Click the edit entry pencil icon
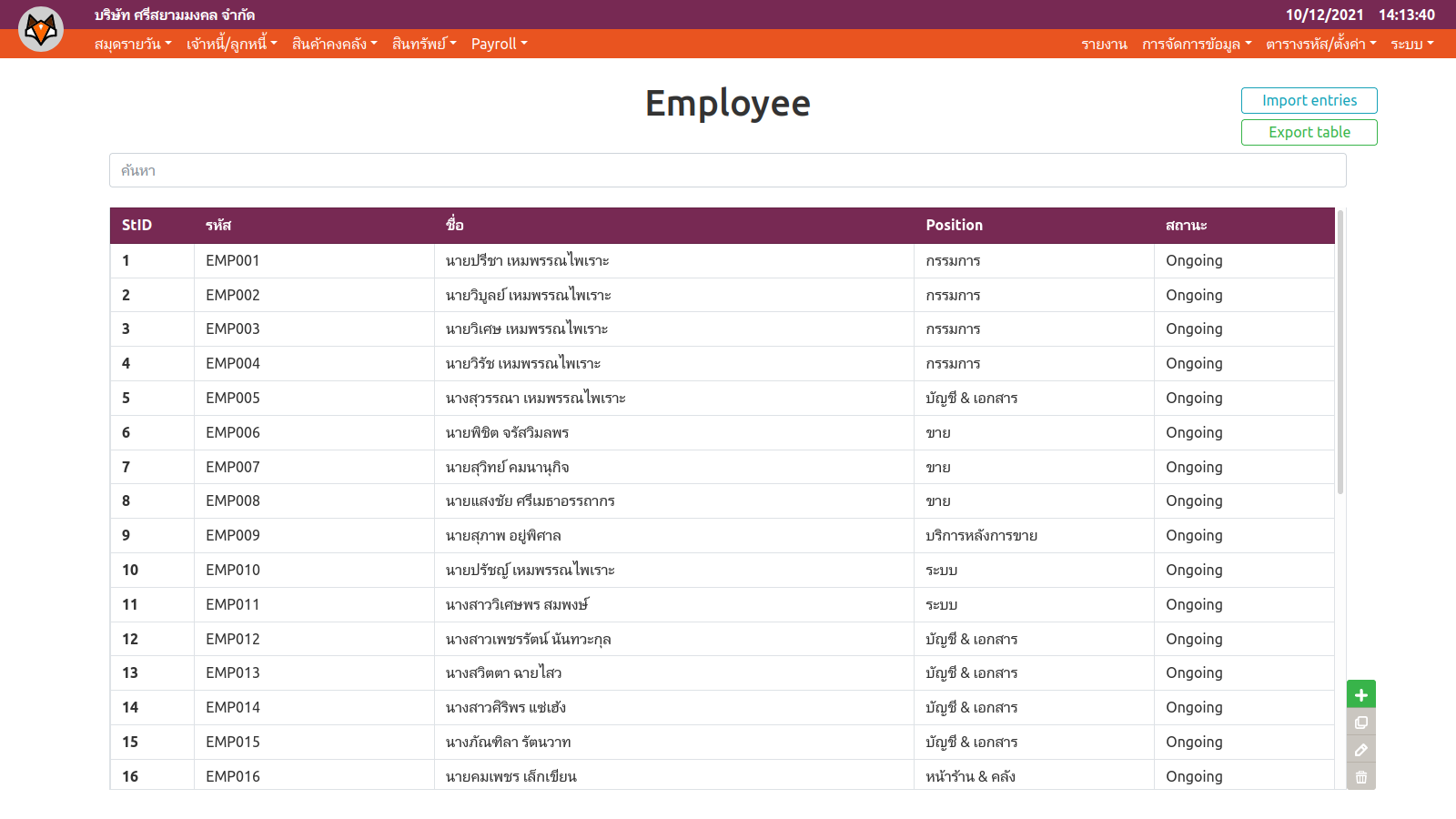Viewport: 1456px width, 819px height. [x=1361, y=750]
